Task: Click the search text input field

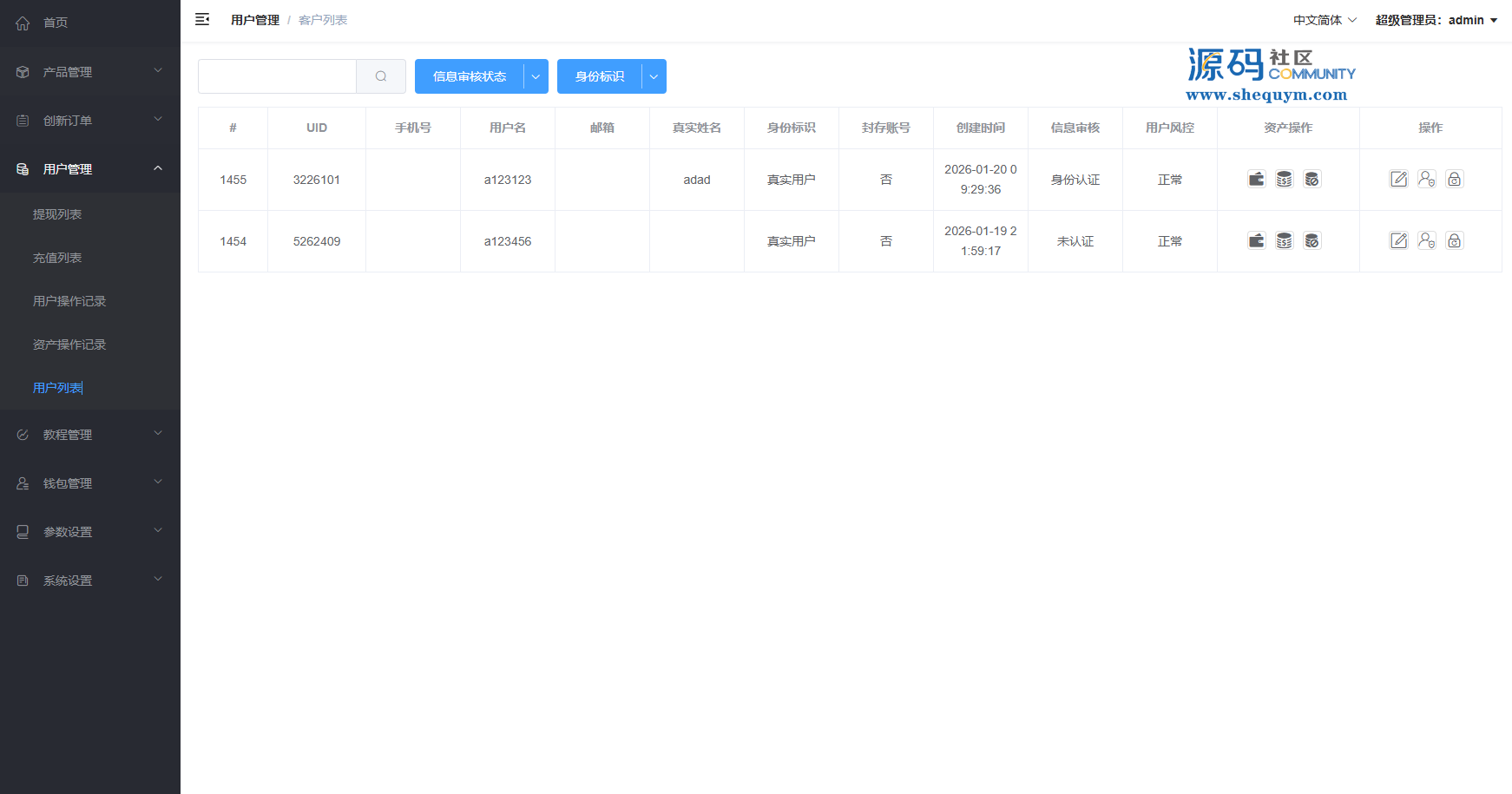Action: pyautogui.click(x=277, y=76)
